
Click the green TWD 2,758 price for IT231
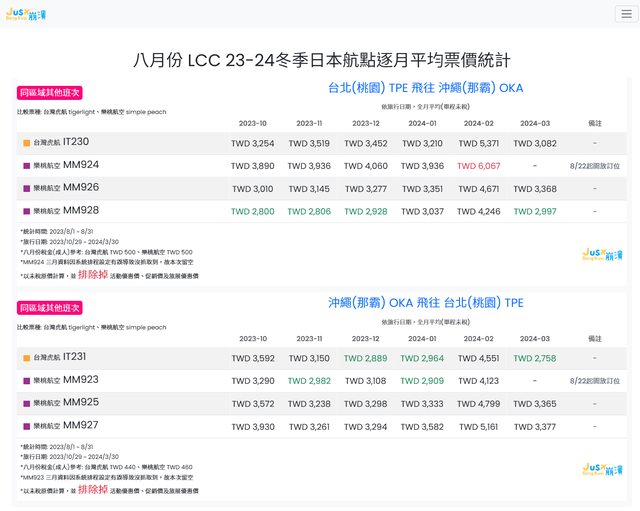pos(535,357)
